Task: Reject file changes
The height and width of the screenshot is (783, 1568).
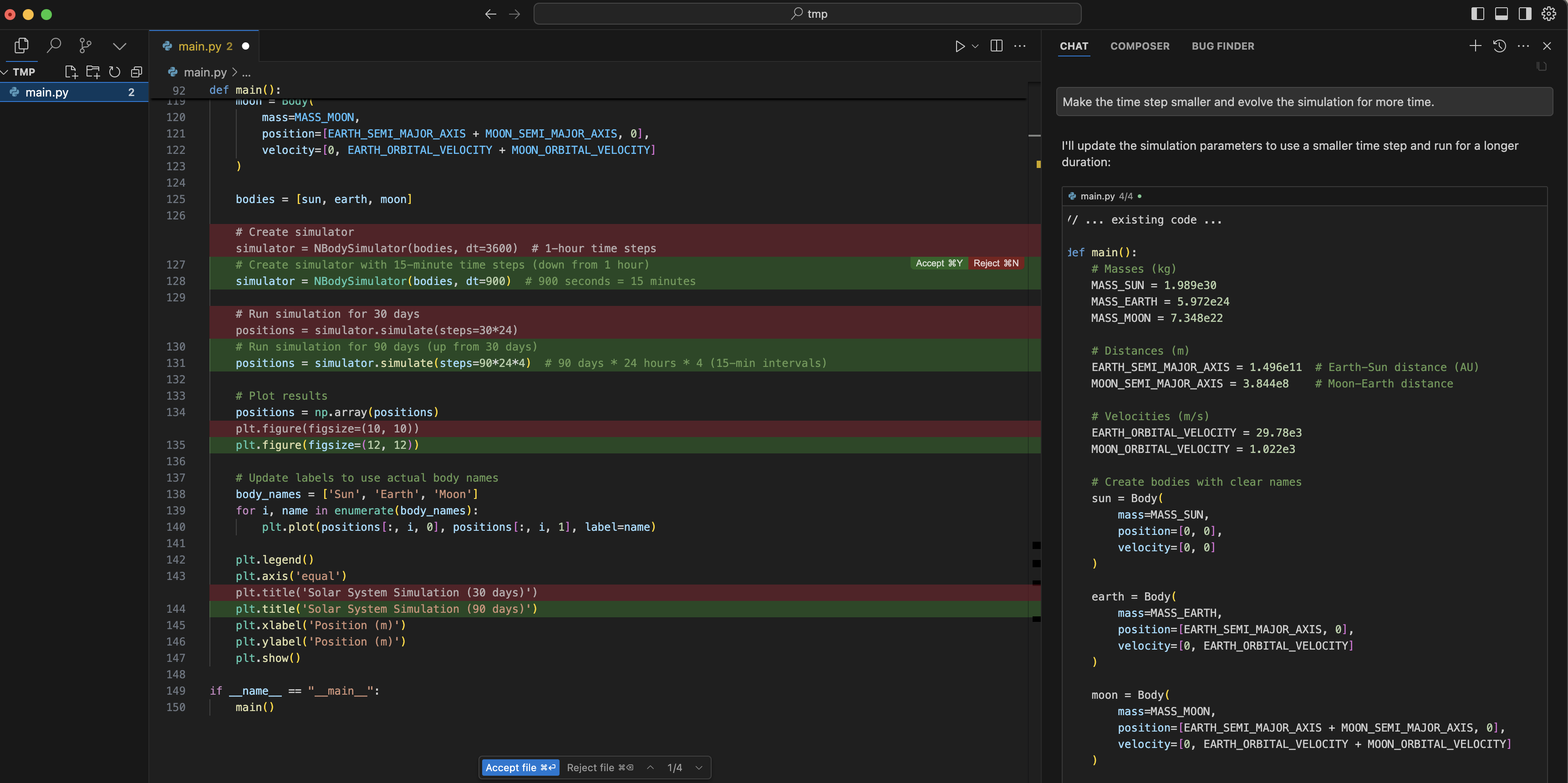Action: coord(600,768)
